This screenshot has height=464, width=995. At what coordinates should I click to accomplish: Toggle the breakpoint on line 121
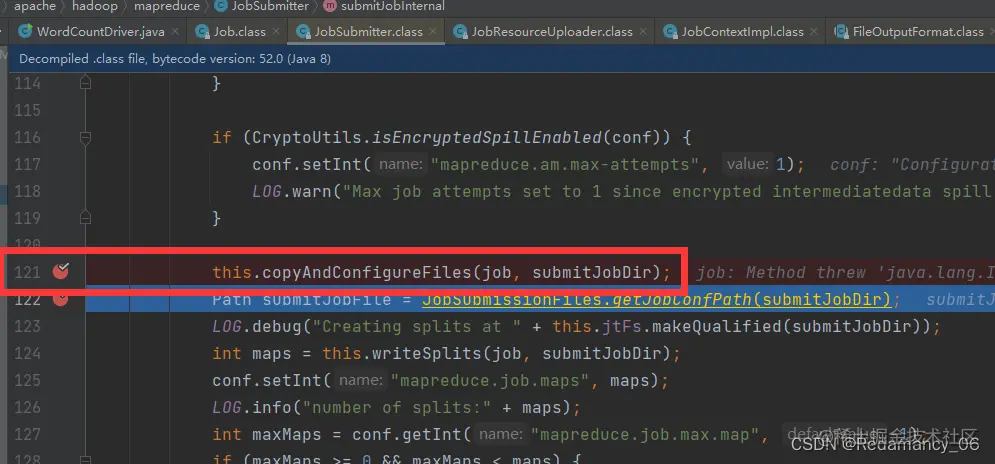pos(61,272)
